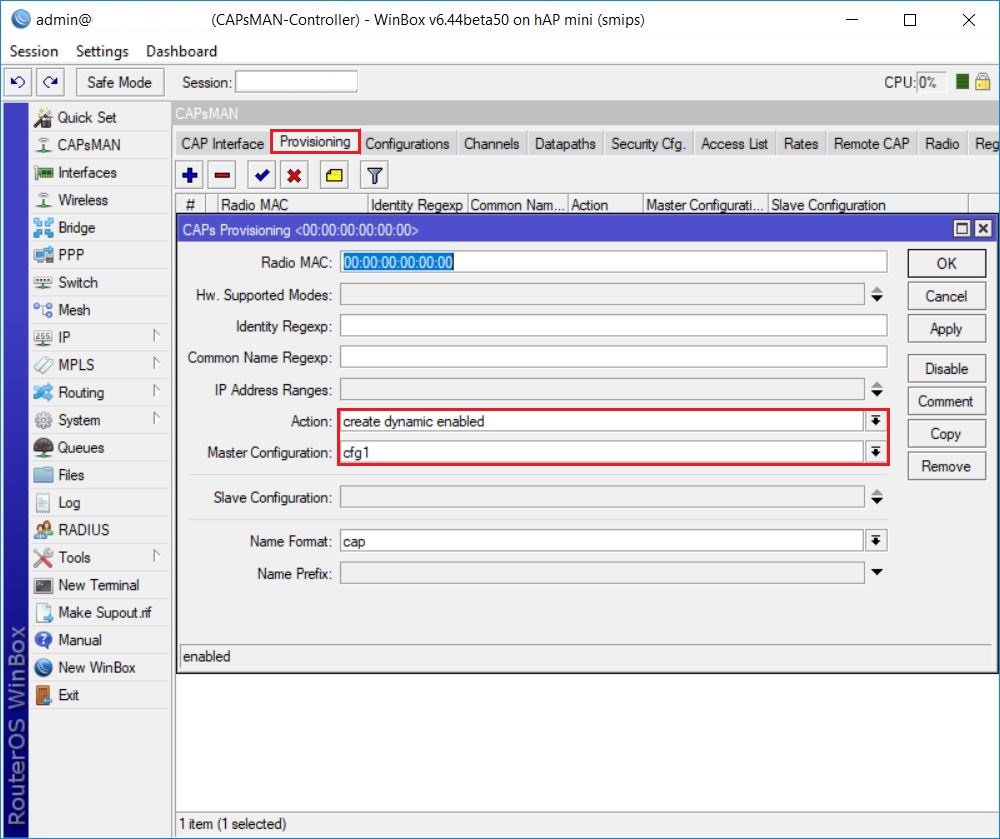This screenshot has width=1000, height=839.
Task: Expand the System submenu
Action: (156, 418)
